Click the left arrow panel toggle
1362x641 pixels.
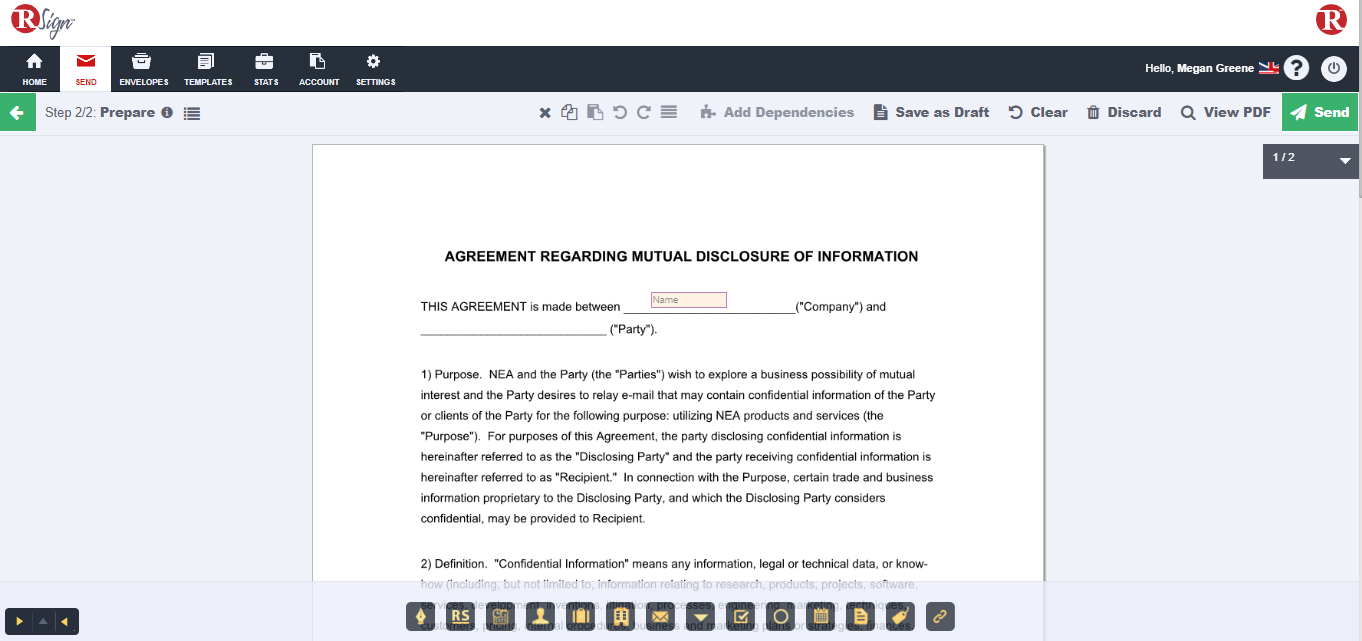point(65,622)
